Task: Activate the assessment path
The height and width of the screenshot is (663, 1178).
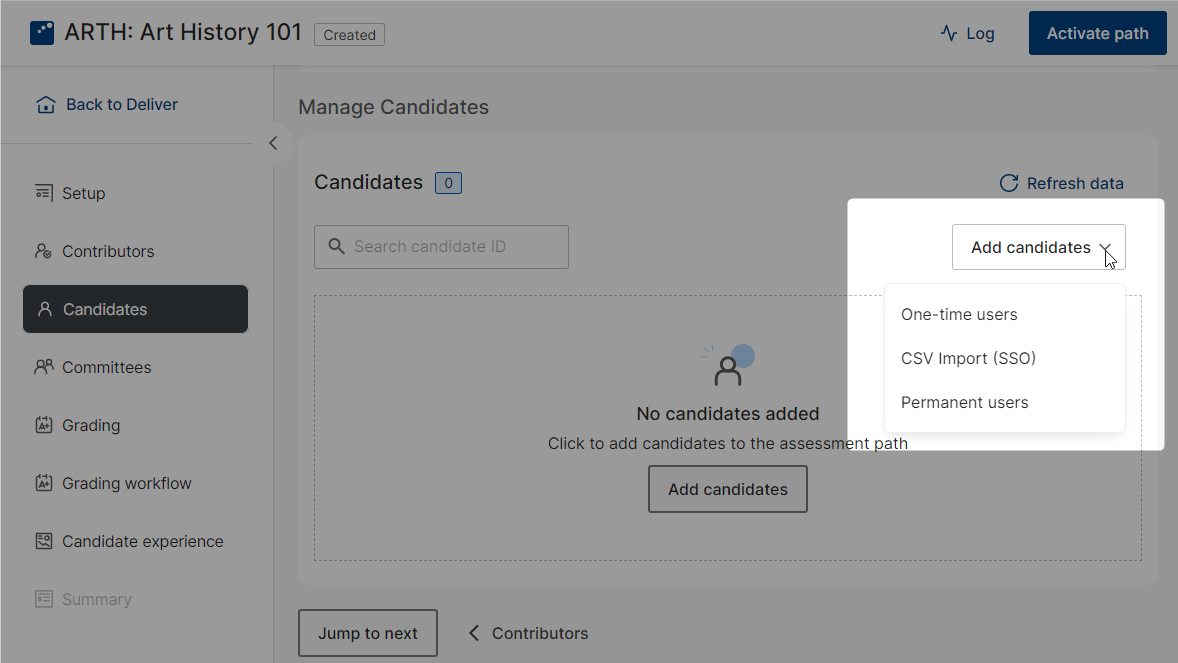Action: click(1097, 33)
